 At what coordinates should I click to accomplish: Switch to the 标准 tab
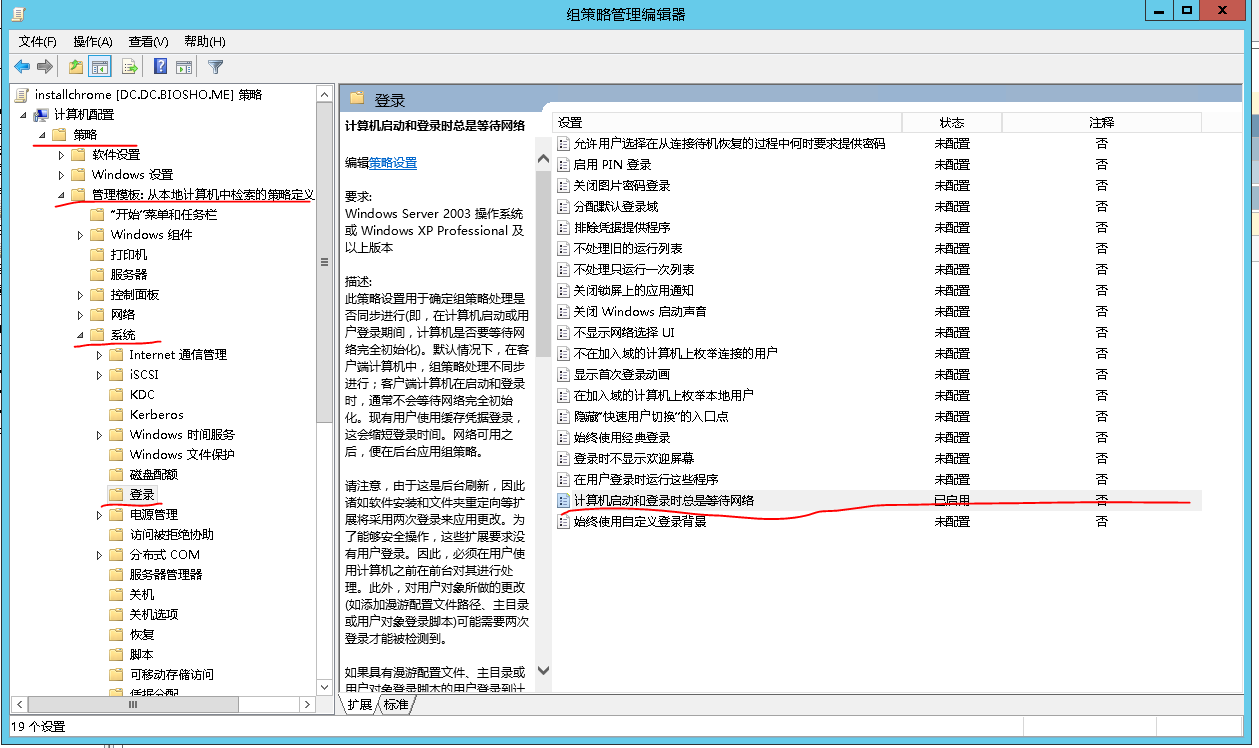(x=396, y=705)
